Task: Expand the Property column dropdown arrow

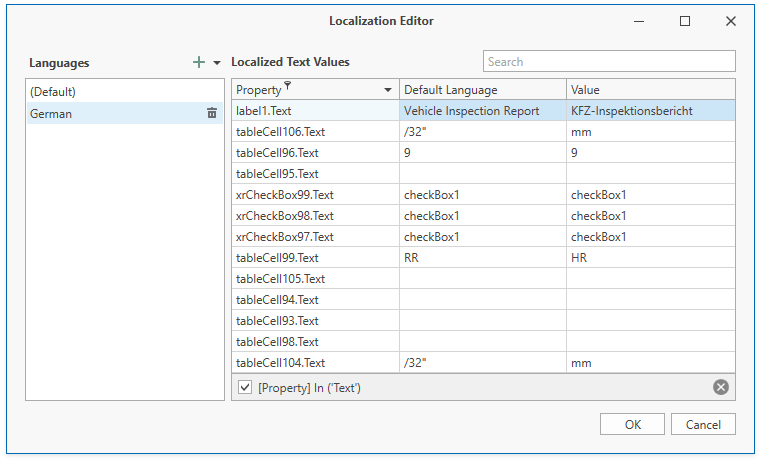Action: [388, 90]
